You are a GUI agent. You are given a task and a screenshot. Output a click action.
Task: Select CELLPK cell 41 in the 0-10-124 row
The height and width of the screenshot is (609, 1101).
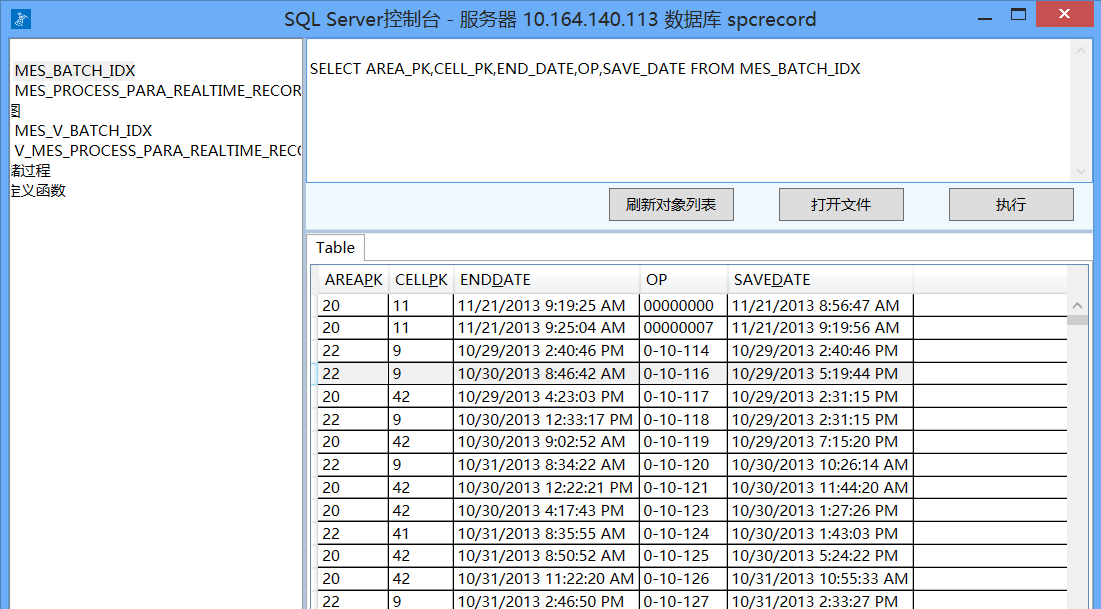click(x=421, y=533)
